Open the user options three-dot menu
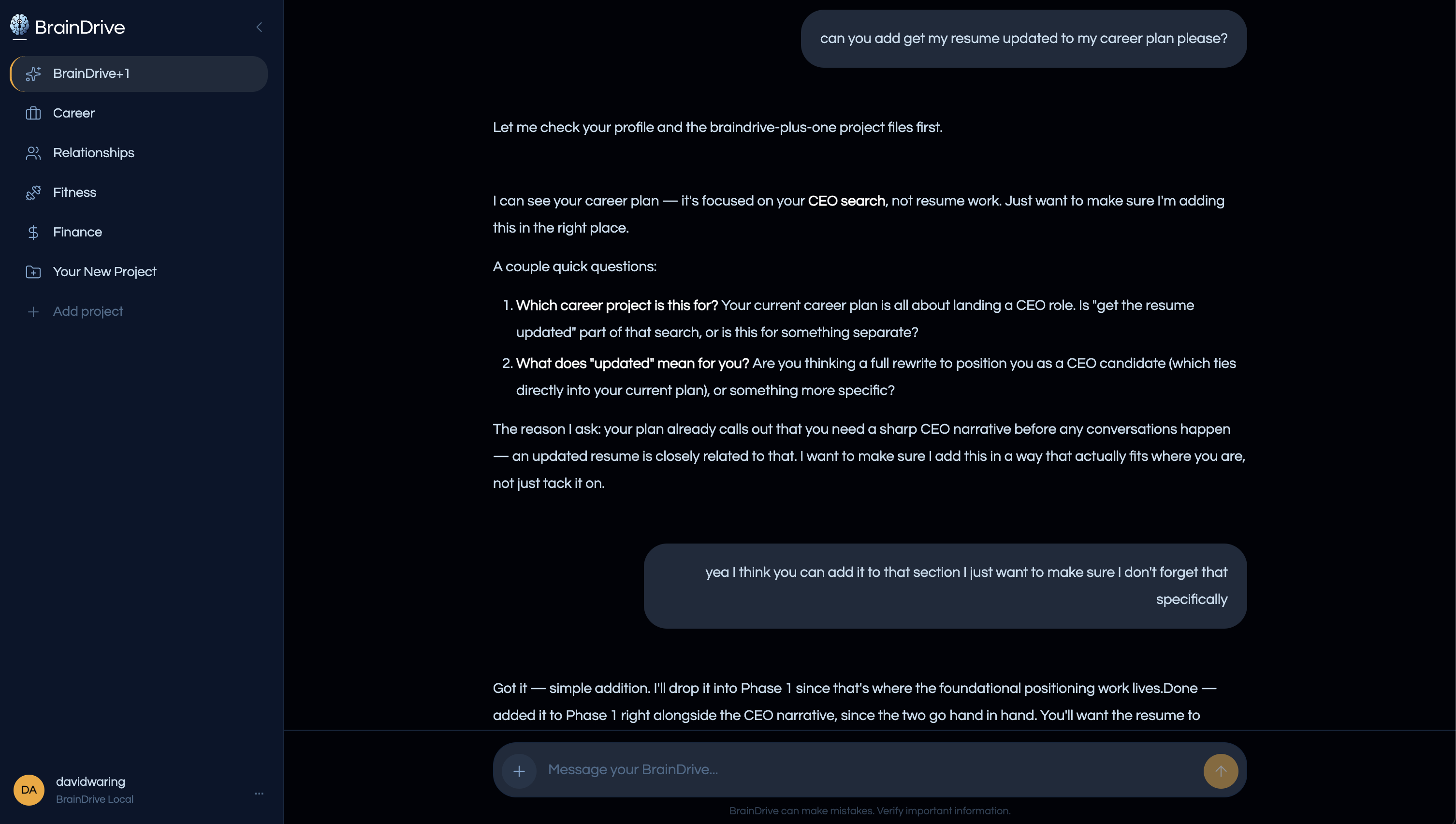 tap(259, 793)
